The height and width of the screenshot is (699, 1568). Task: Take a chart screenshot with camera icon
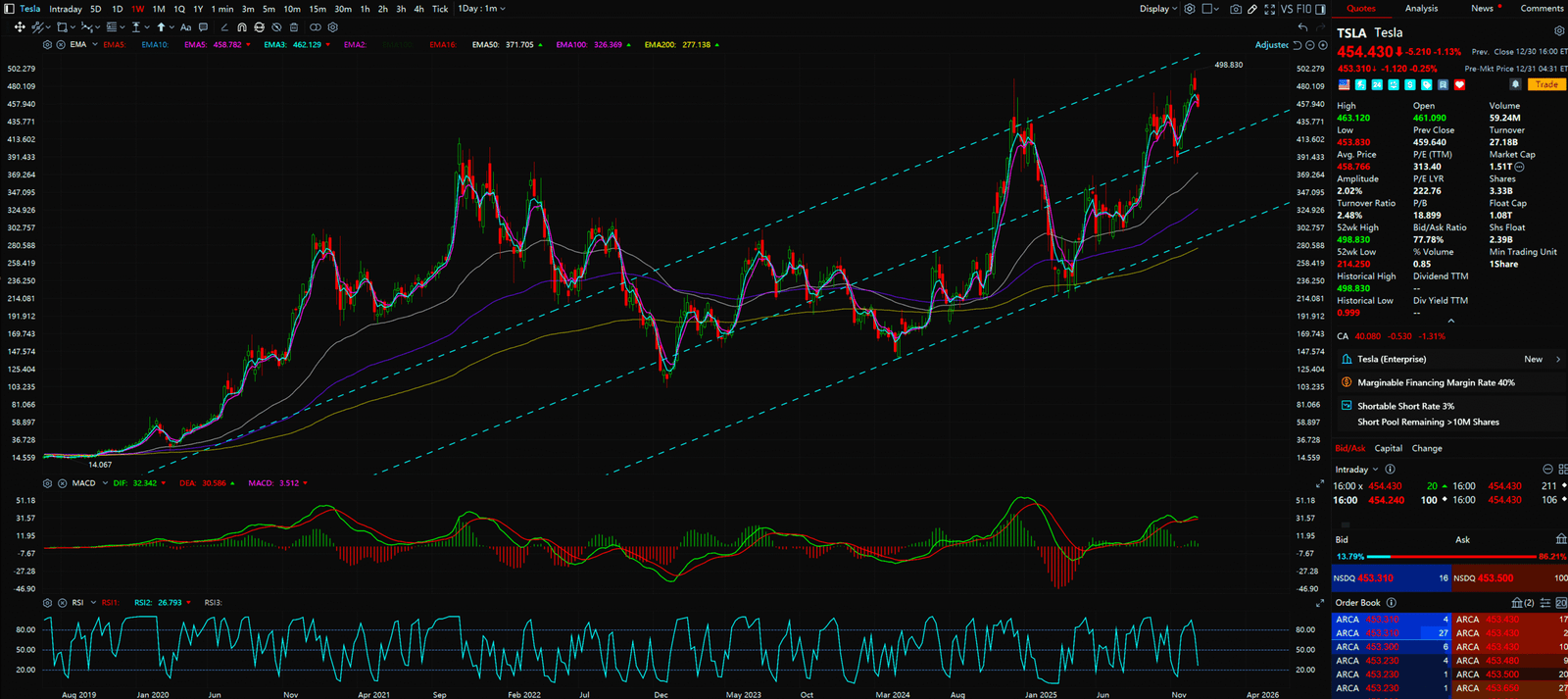coord(1236,9)
